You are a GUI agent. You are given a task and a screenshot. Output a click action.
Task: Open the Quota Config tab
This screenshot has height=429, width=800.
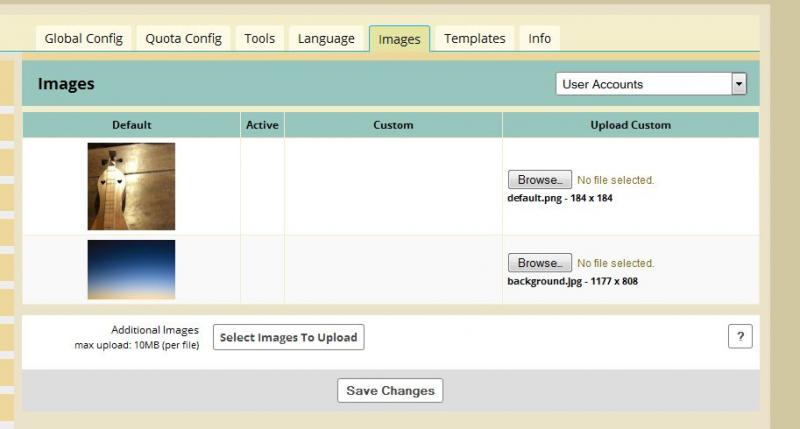click(183, 39)
